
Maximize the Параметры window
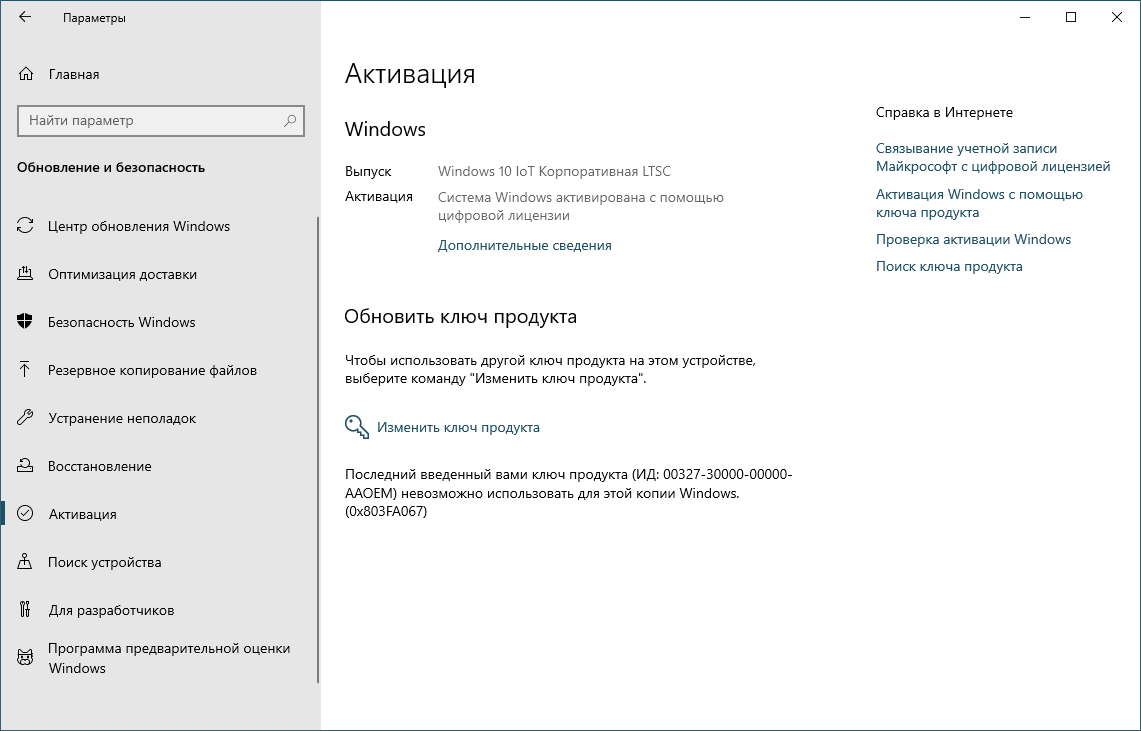coord(1071,17)
